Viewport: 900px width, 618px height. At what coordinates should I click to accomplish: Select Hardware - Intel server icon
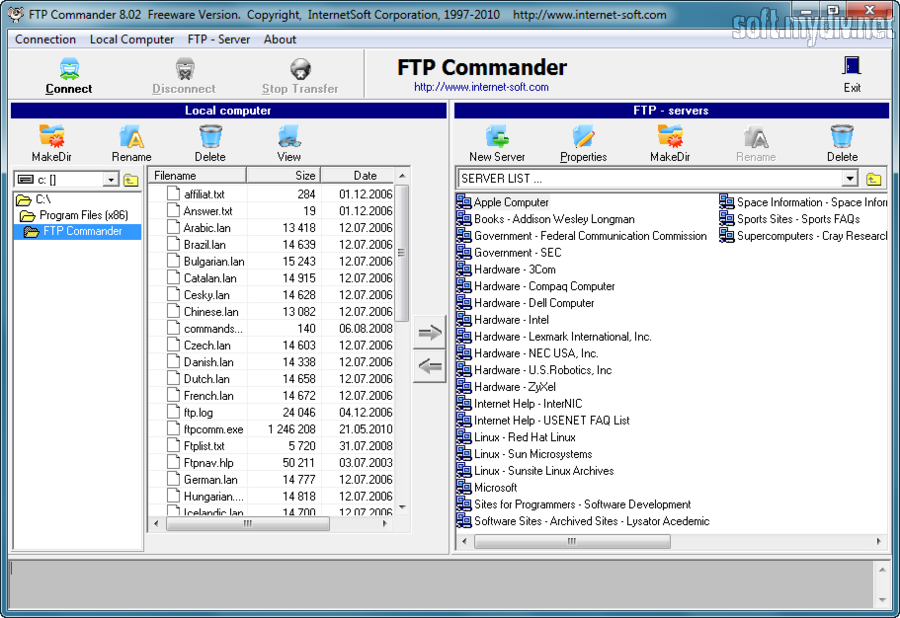[464, 320]
